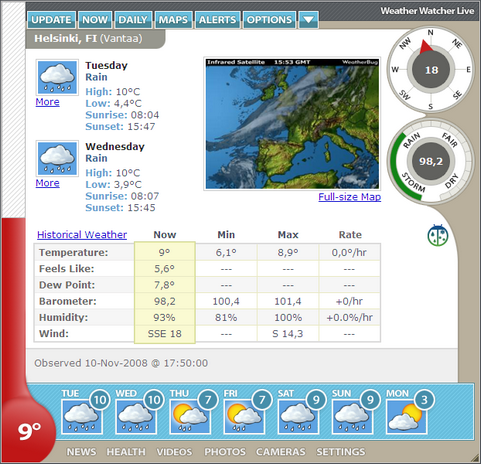Click the Humidity Min value 81%
Image resolution: width=481 pixels, height=464 pixels.
[x=226, y=317]
